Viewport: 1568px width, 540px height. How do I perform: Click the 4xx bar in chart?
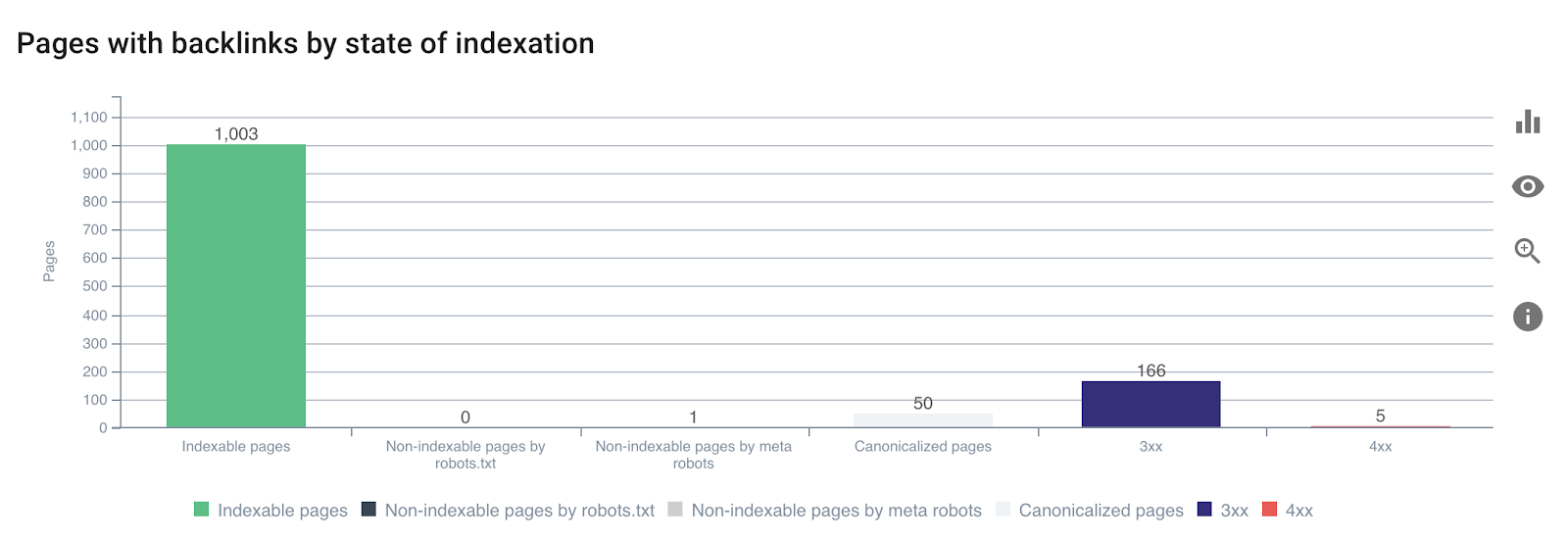[1380, 426]
